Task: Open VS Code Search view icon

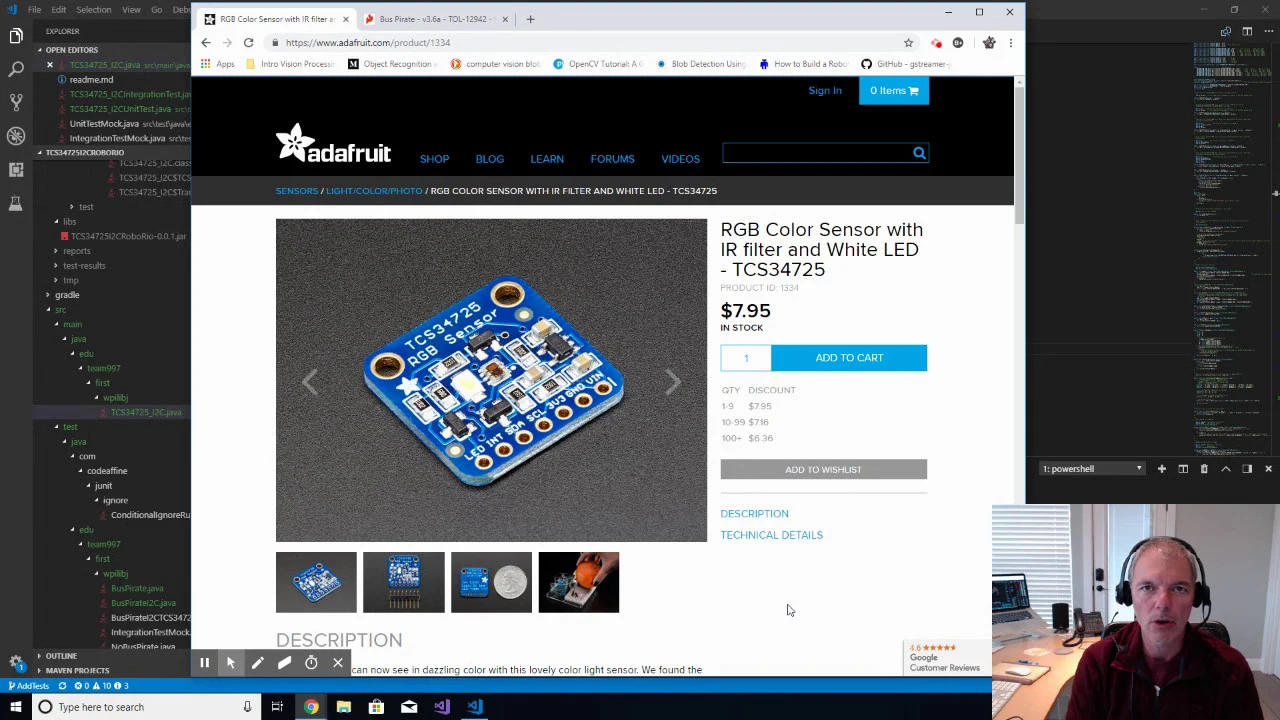Action: pyautogui.click(x=16, y=70)
